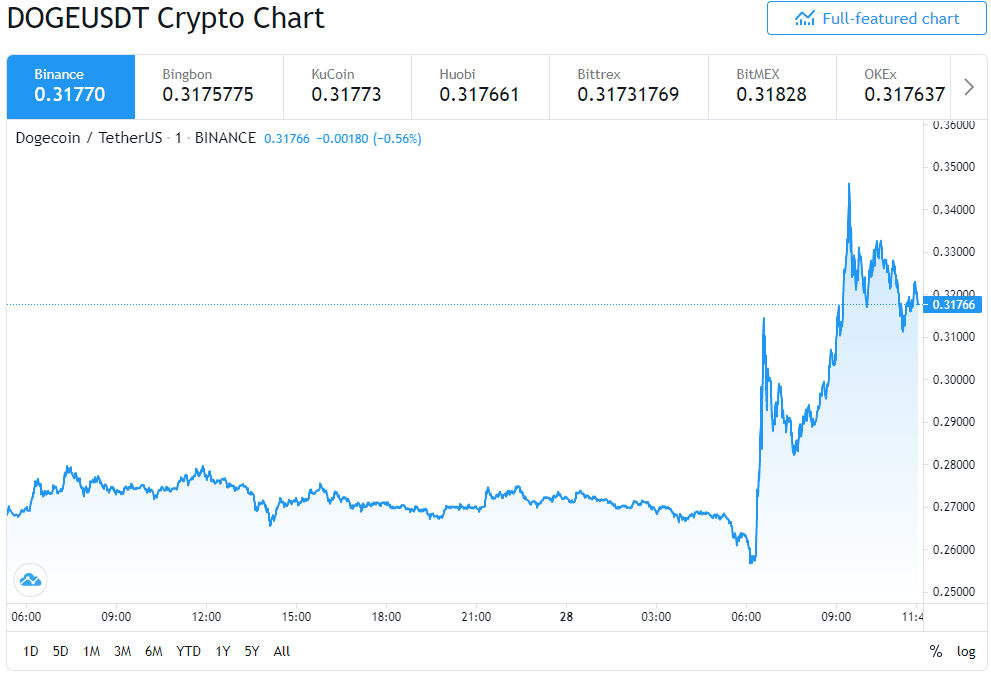991x677 pixels.
Task: Click the current price label 0.31766 on axis
Action: [x=953, y=305]
